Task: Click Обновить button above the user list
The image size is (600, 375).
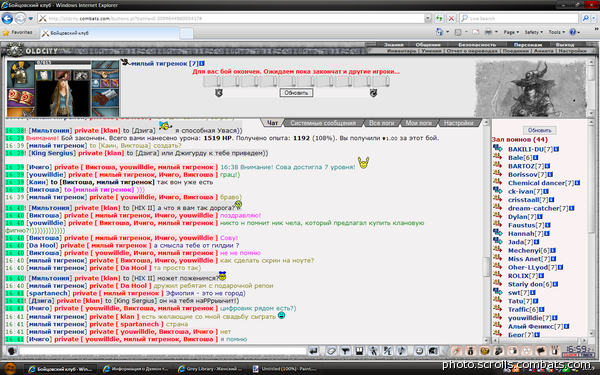Action: pyautogui.click(x=540, y=130)
